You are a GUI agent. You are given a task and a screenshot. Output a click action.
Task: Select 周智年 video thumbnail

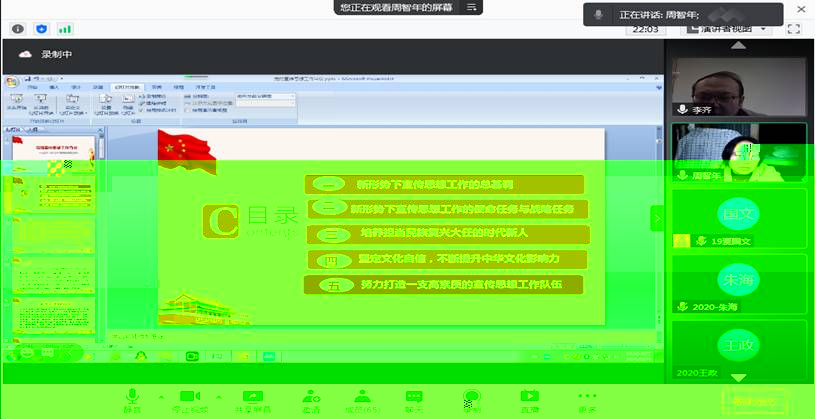(739, 152)
